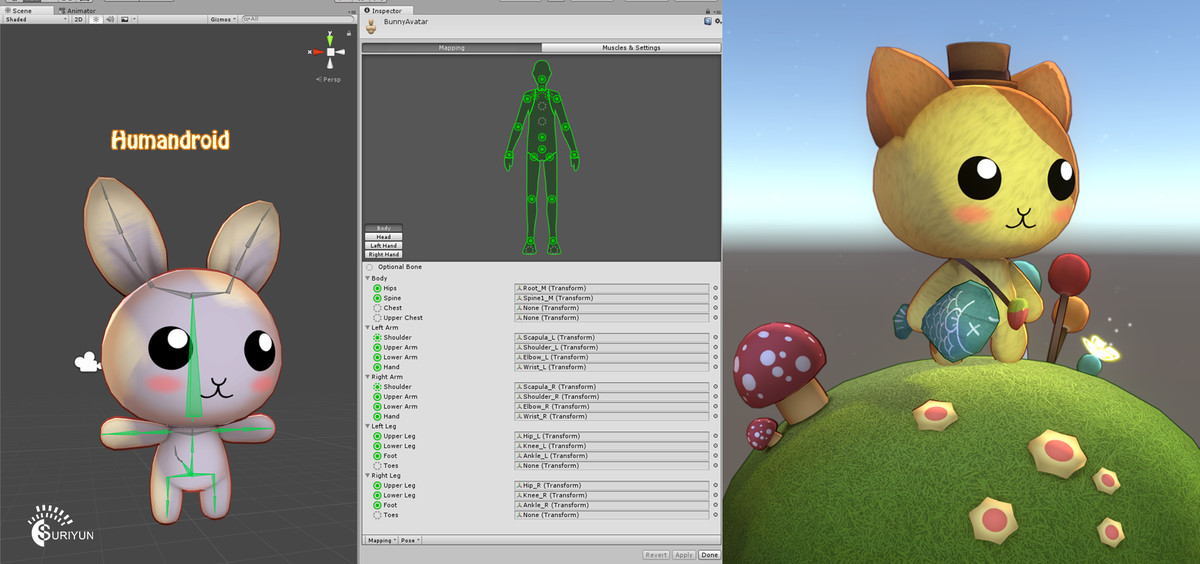1200x564 pixels.
Task: Open the Shaded draw mode dropdown
Action: click(x=35, y=19)
